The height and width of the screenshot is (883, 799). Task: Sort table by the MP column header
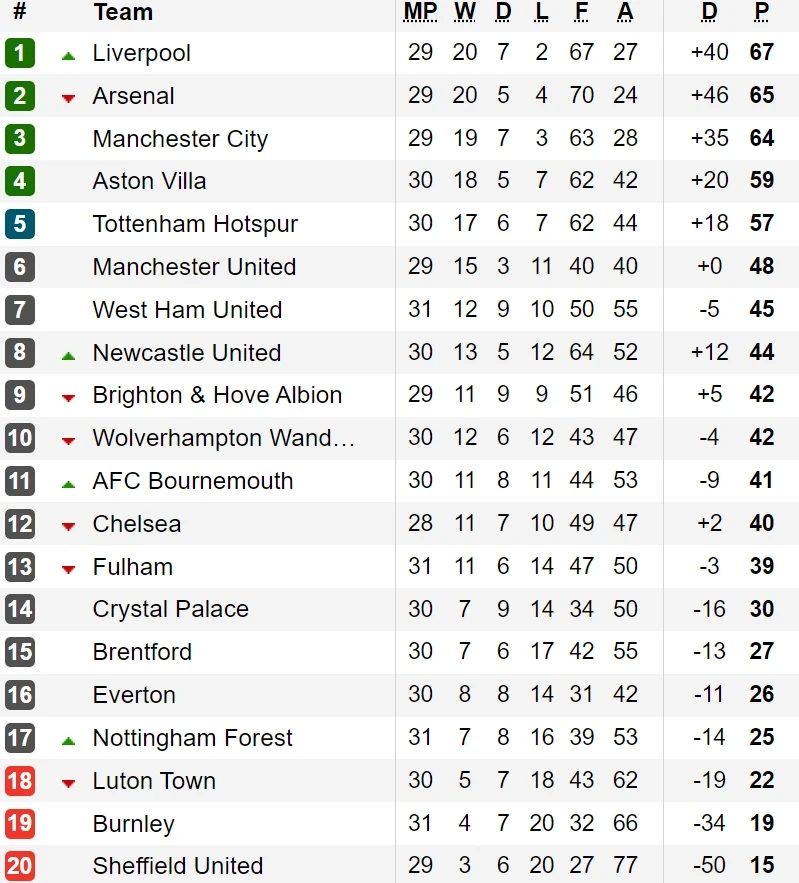pos(420,12)
